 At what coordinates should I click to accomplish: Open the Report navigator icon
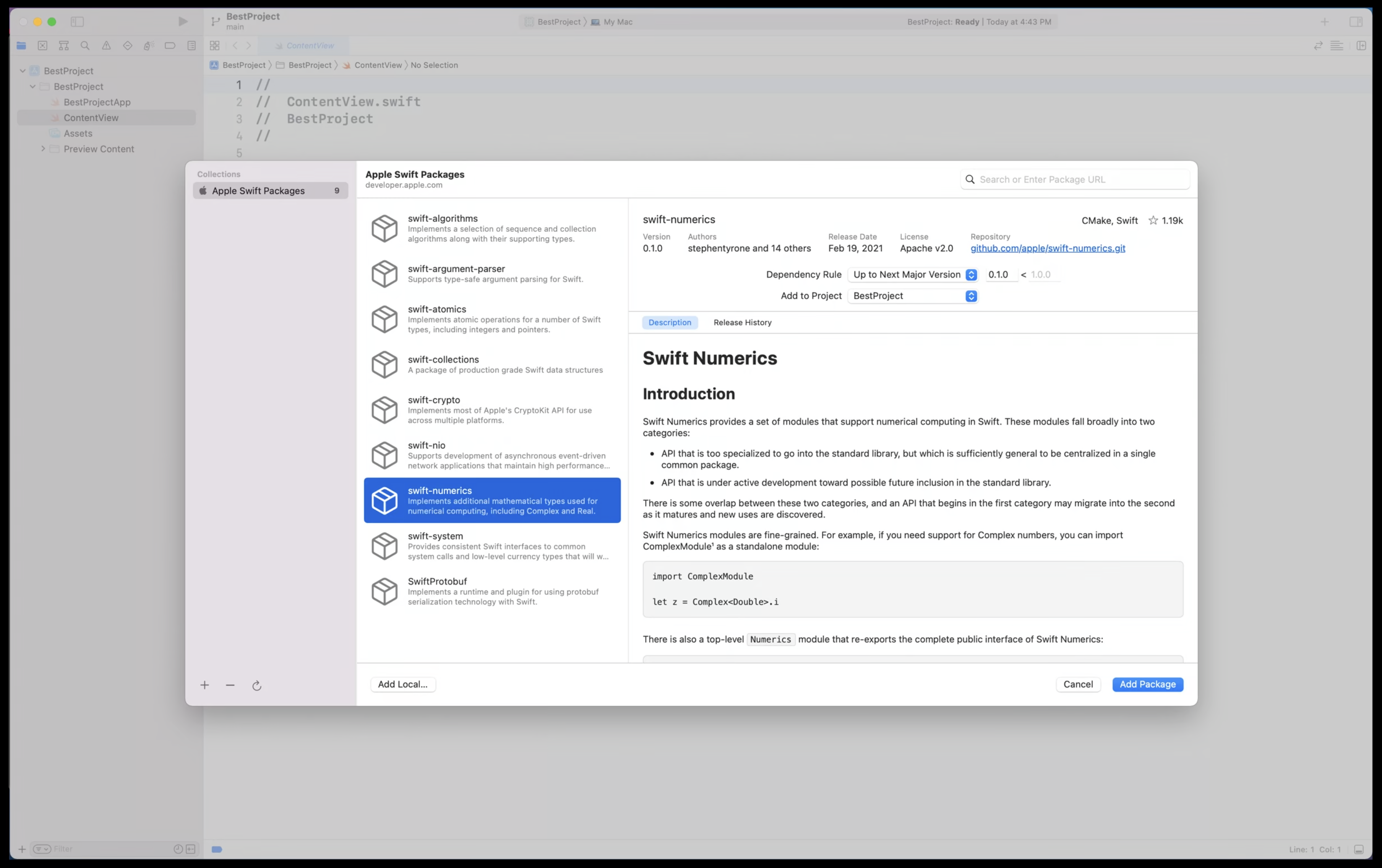192,46
